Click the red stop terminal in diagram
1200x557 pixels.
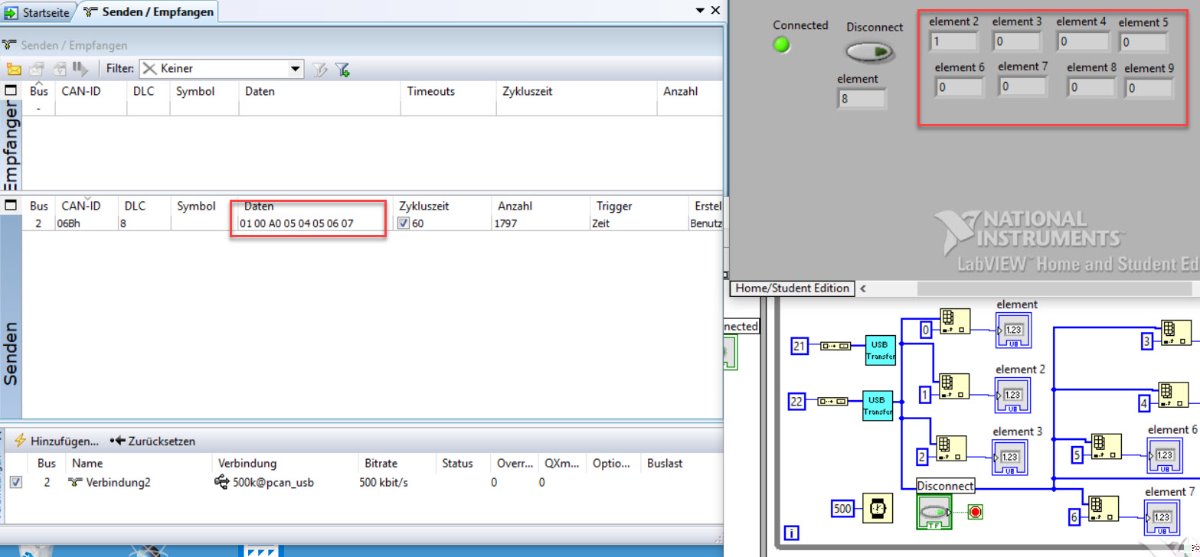click(x=975, y=512)
